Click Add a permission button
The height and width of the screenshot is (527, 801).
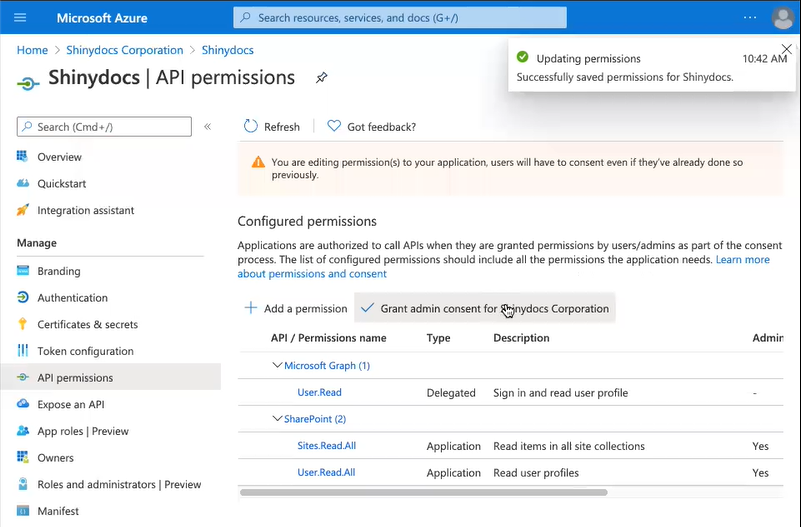(296, 308)
